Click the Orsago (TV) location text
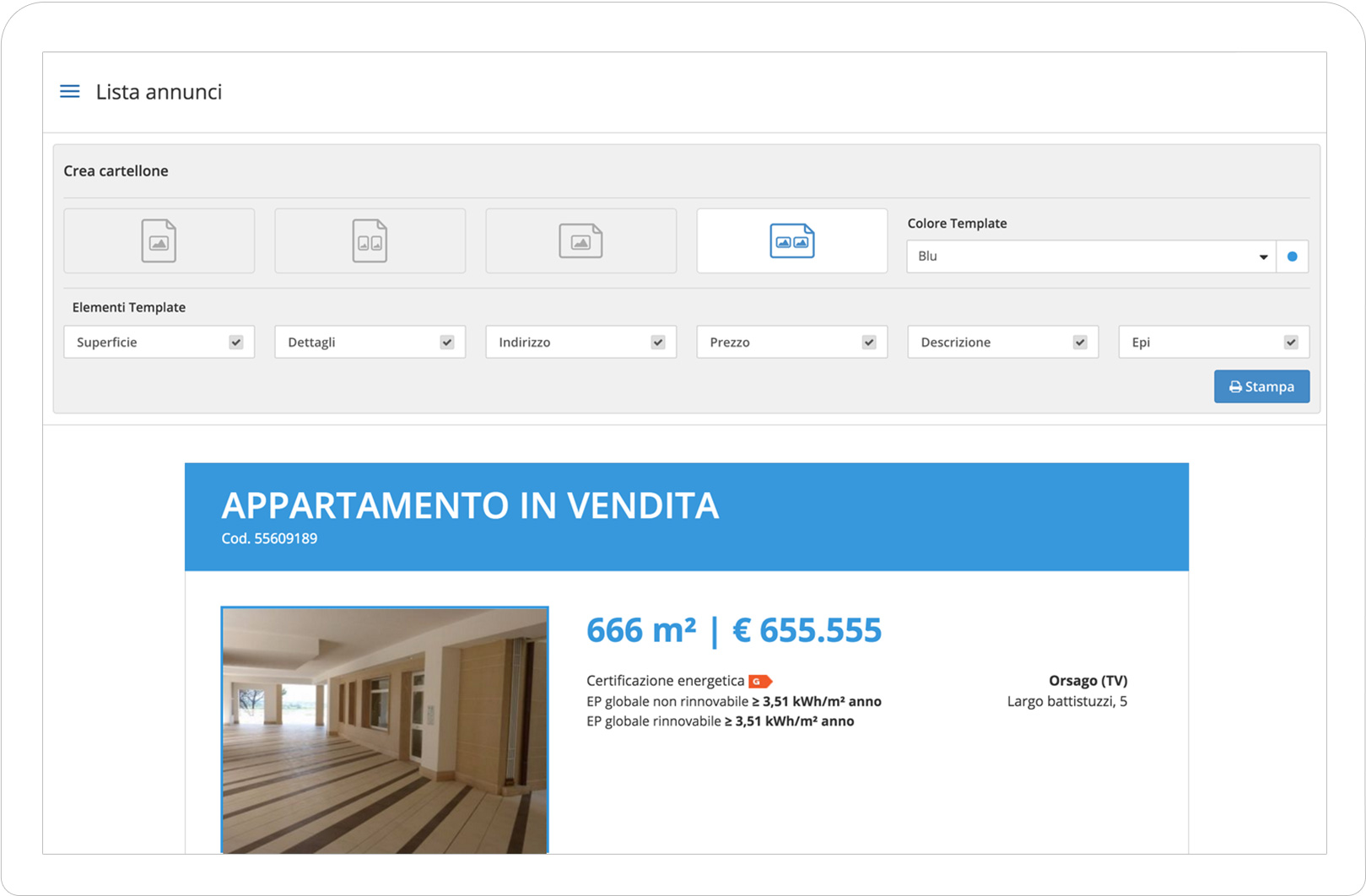Image resolution: width=1366 pixels, height=896 pixels. point(1088,680)
